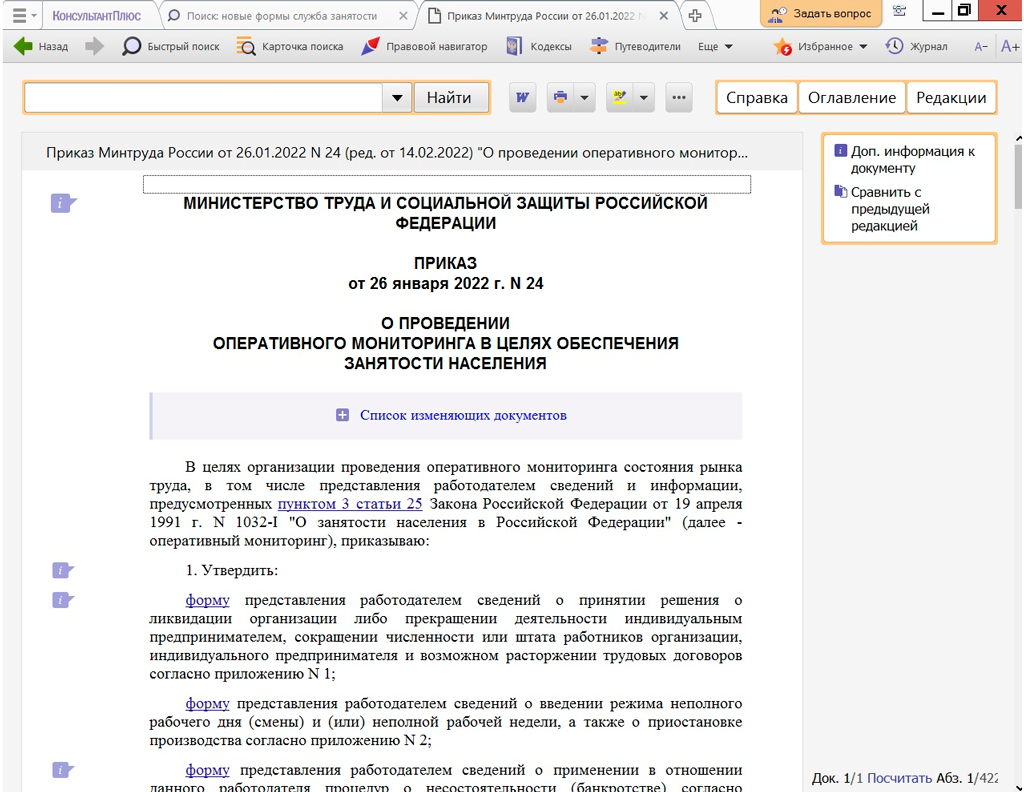1024x792 pixels.
Task: Open the three-dots more actions button
Action: point(679,98)
